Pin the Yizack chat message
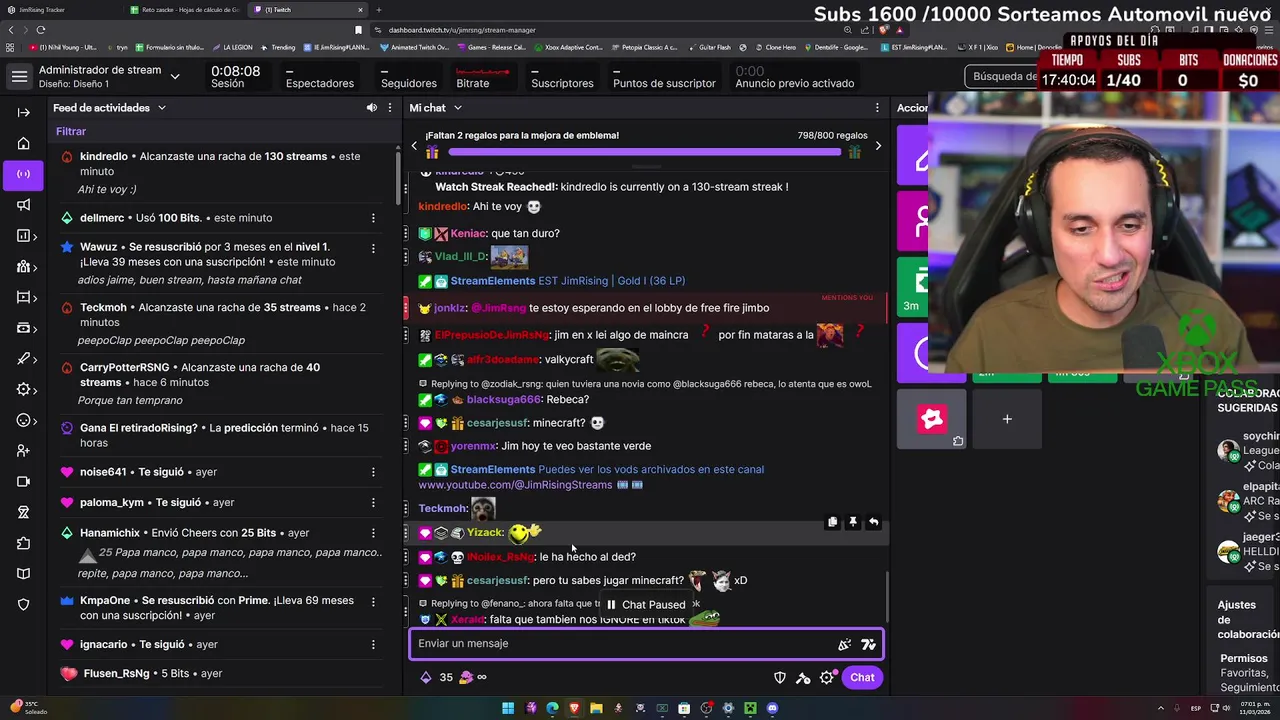 coord(853,522)
